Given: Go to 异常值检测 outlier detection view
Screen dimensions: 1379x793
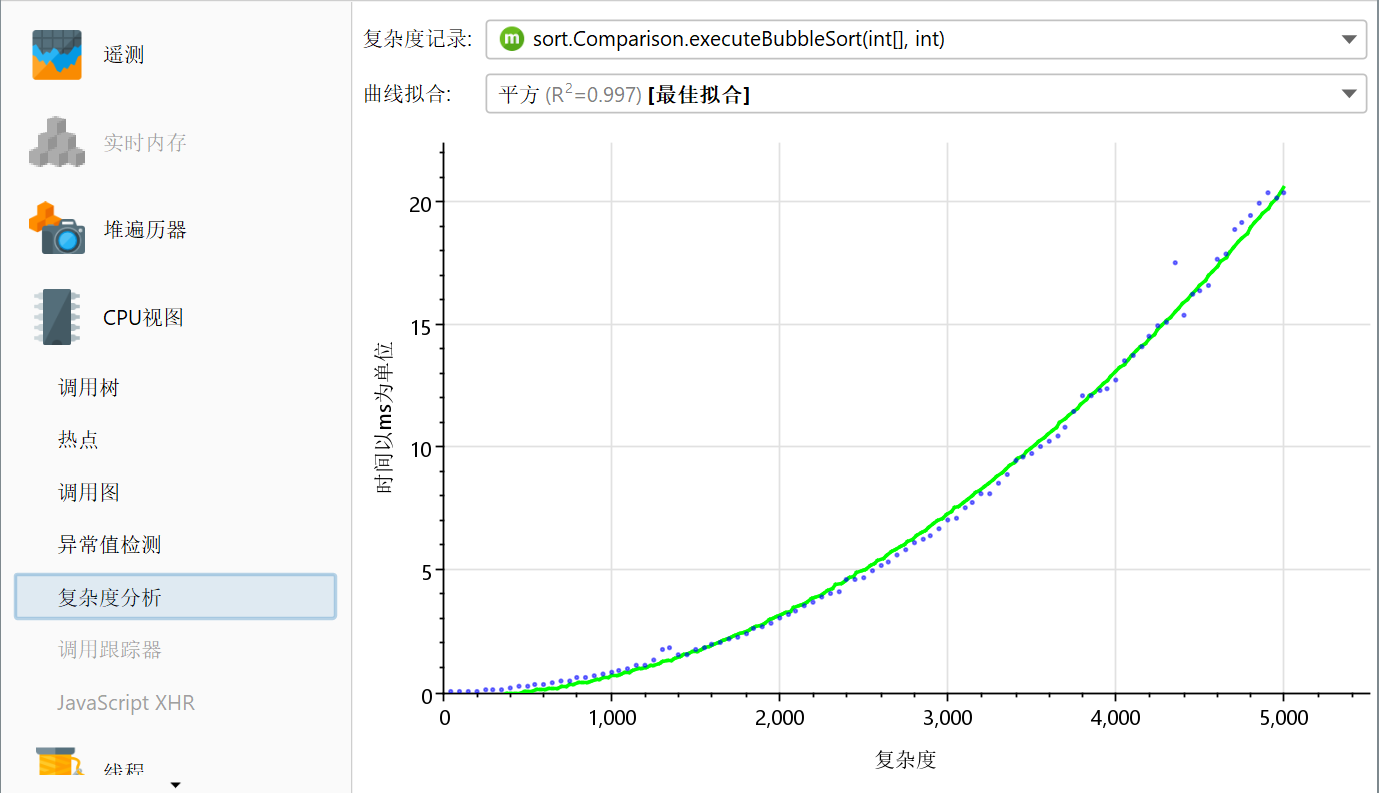Looking at the screenshot, I should click(x=110, y=545).
